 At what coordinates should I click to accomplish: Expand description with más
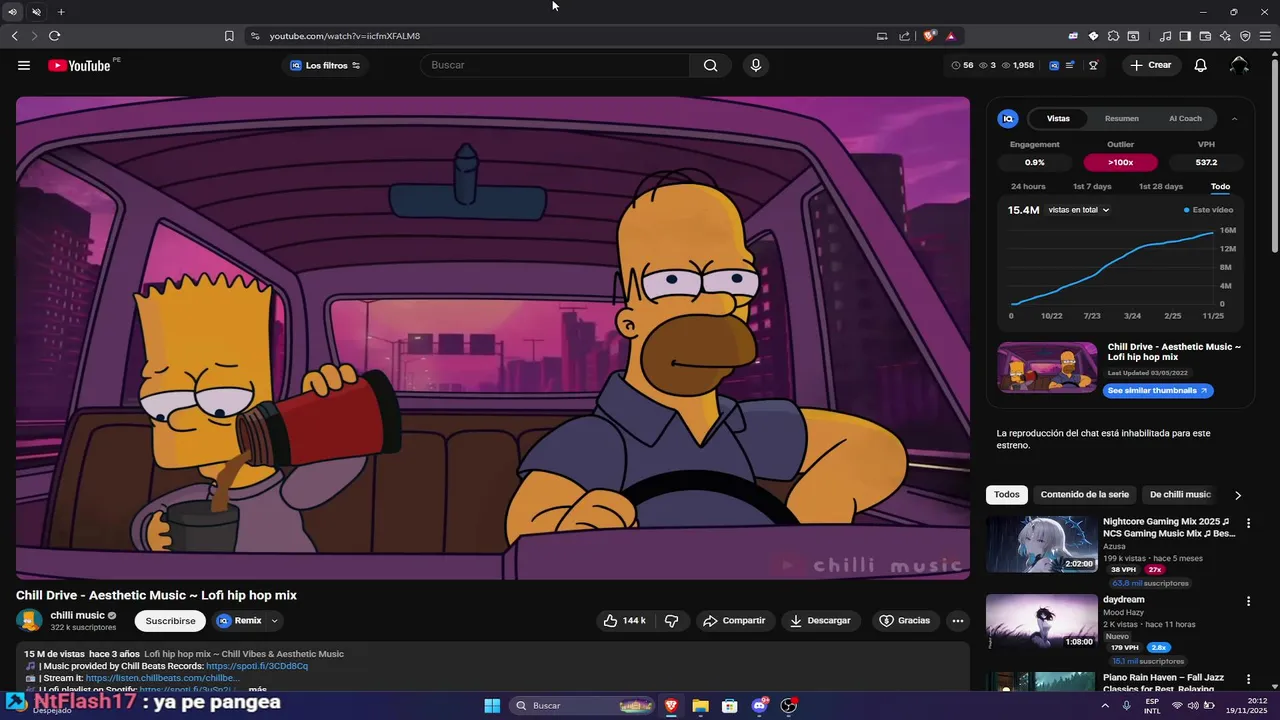pyautogui.click(x=257, y=690)
